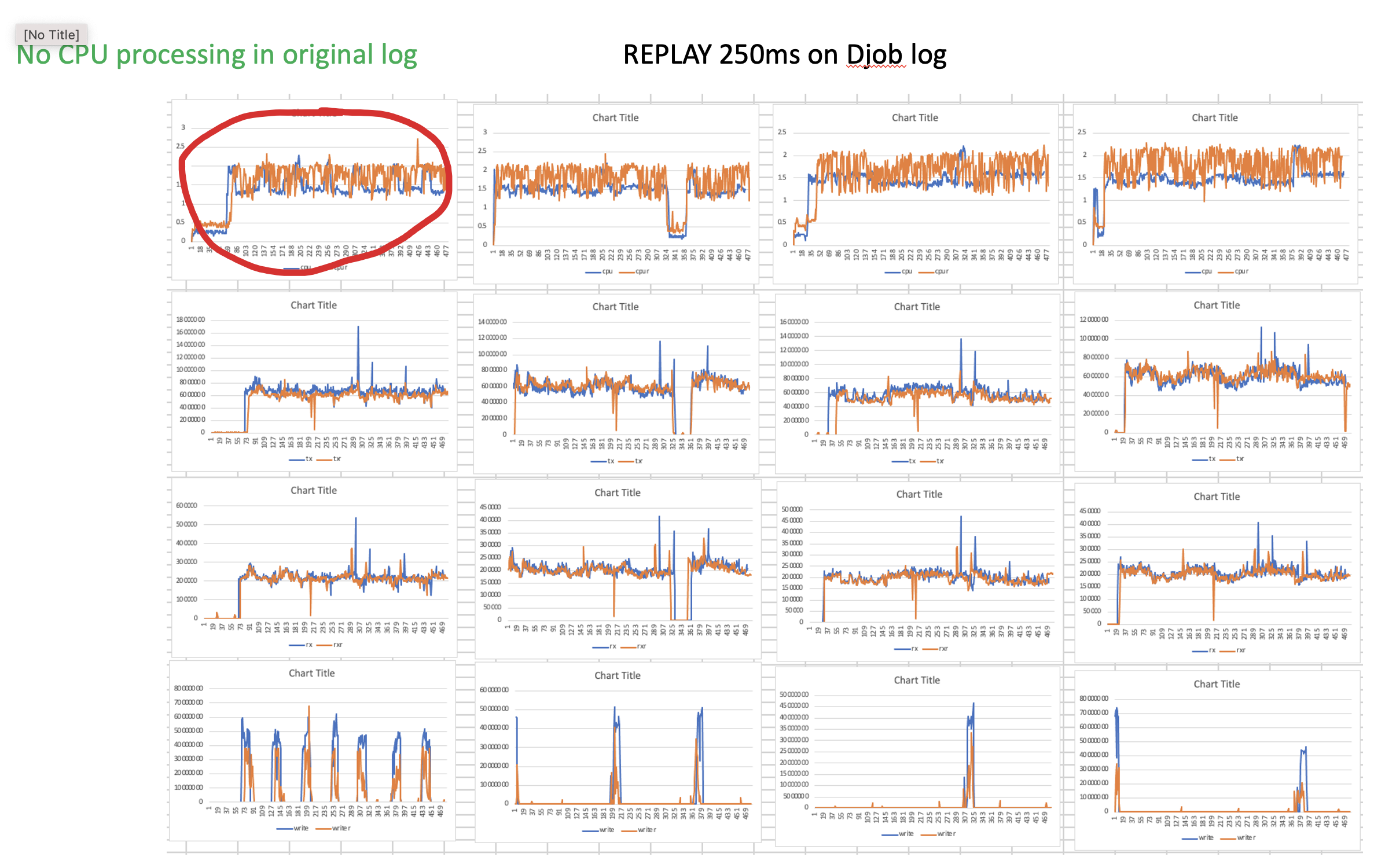Select rx chart with 600000 axis maximum
1396x868 pixels.
pyautogui.click(x=314, y=567)
